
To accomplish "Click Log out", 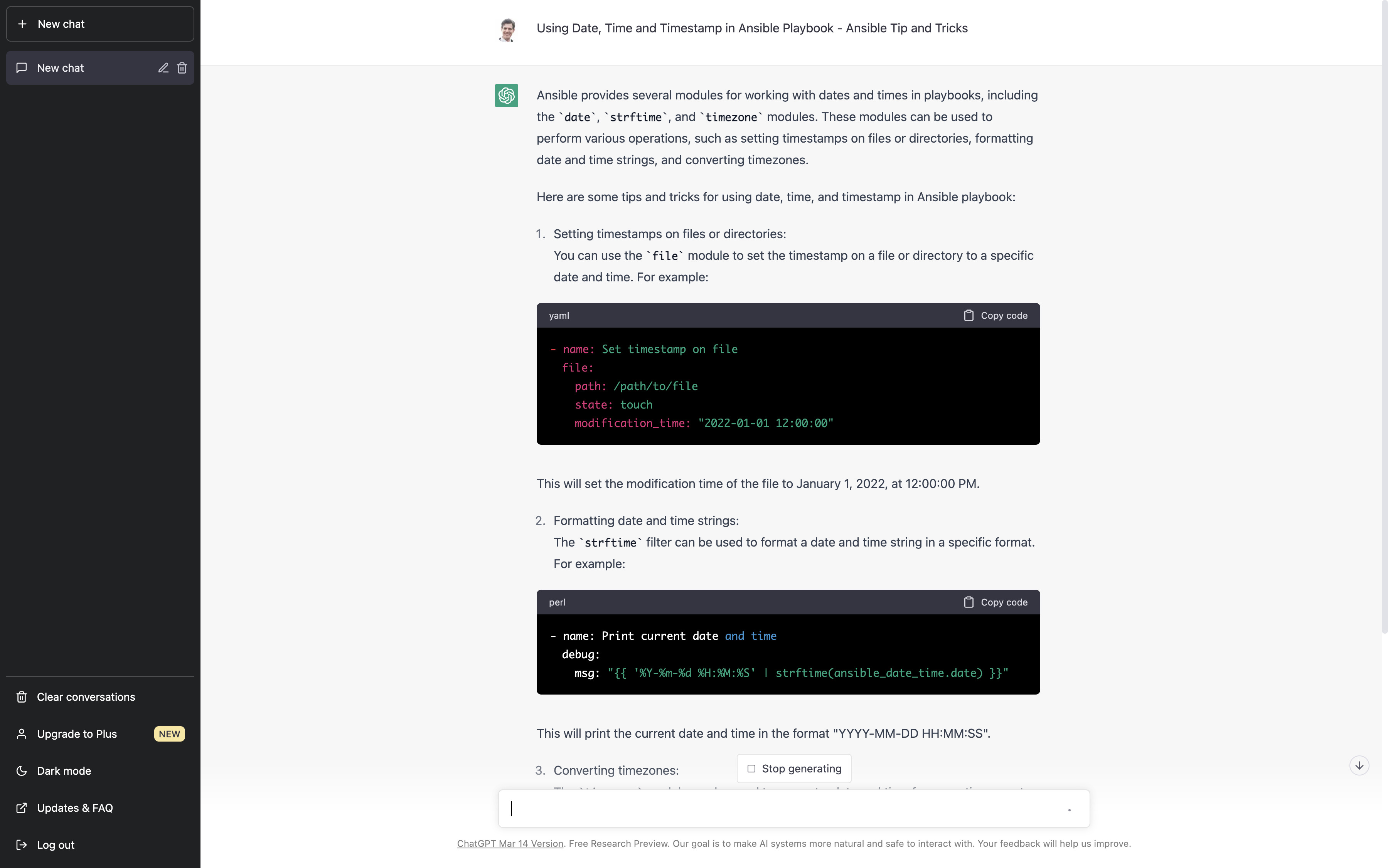I will [x=55, y=845].
